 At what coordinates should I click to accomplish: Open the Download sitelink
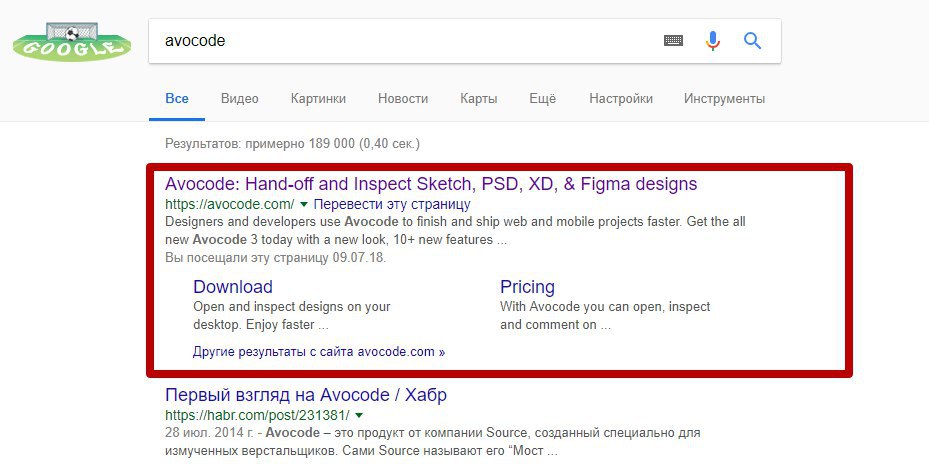click(x=233, y=287)
